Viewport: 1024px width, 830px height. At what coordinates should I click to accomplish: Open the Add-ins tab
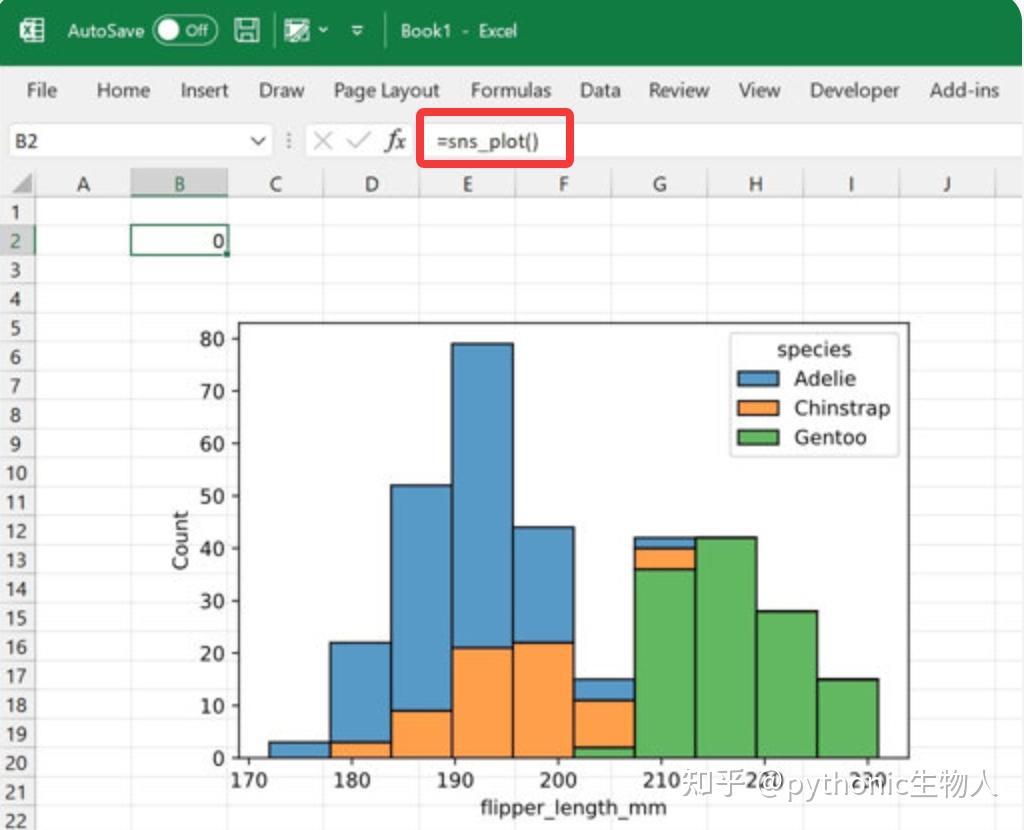963,90
